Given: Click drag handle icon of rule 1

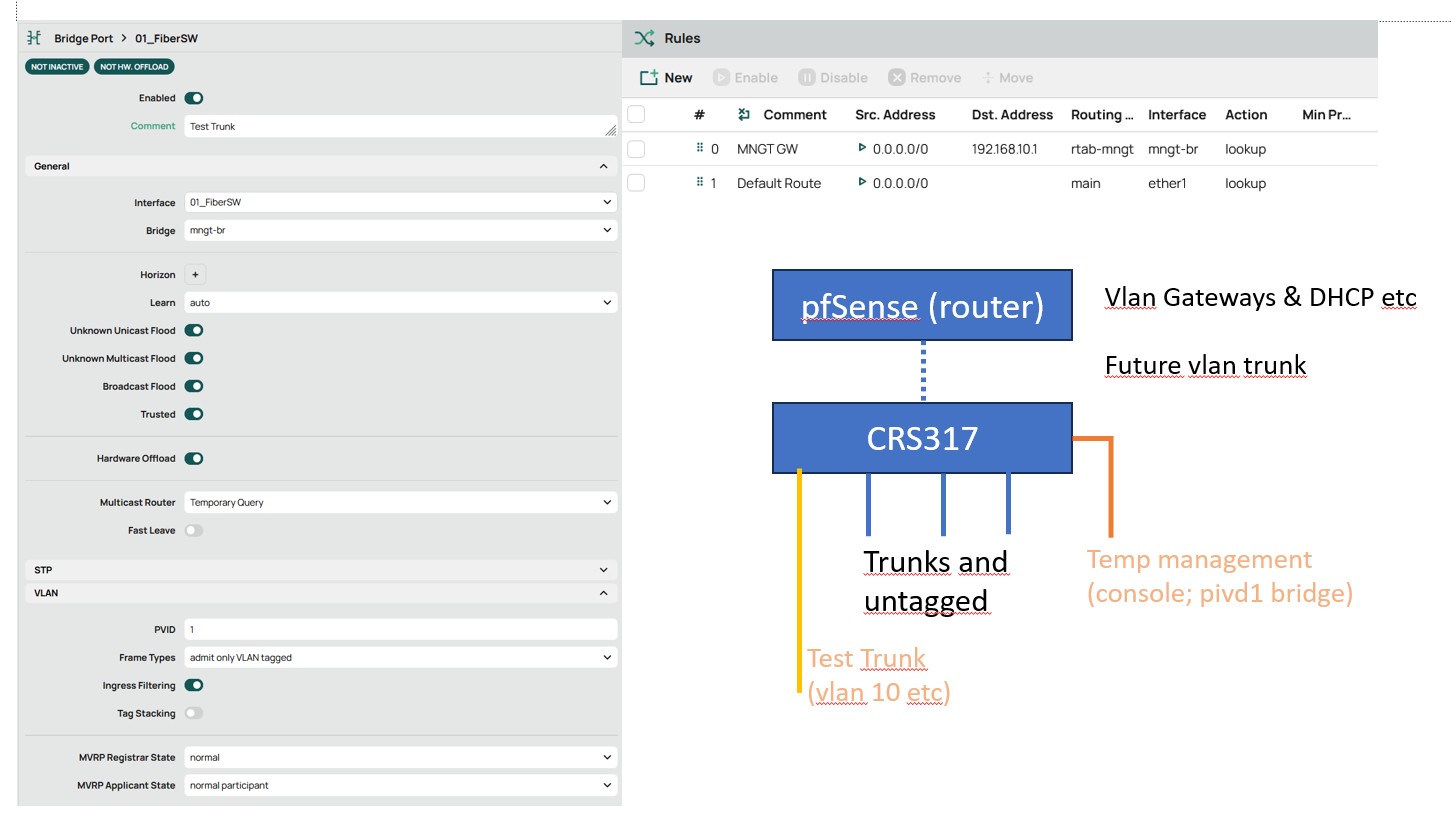Looking at the screenshot, I should pos(700,183).
